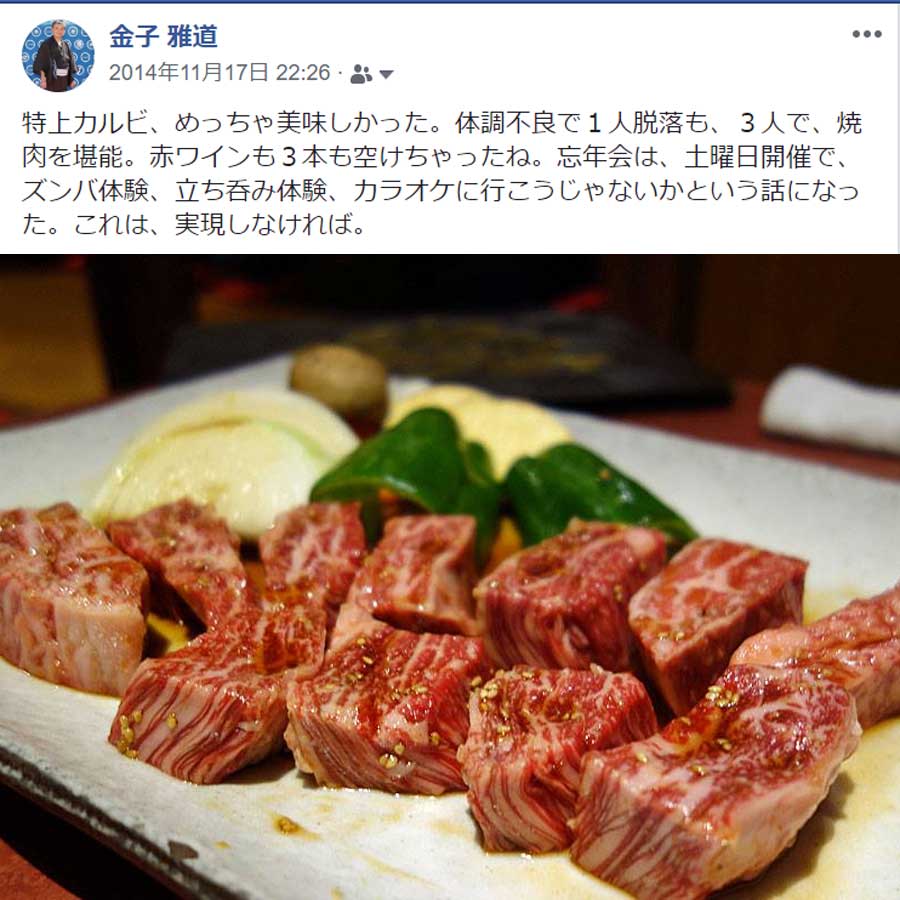Open the posted yakiniku photo in viewer

pos(450,577)
